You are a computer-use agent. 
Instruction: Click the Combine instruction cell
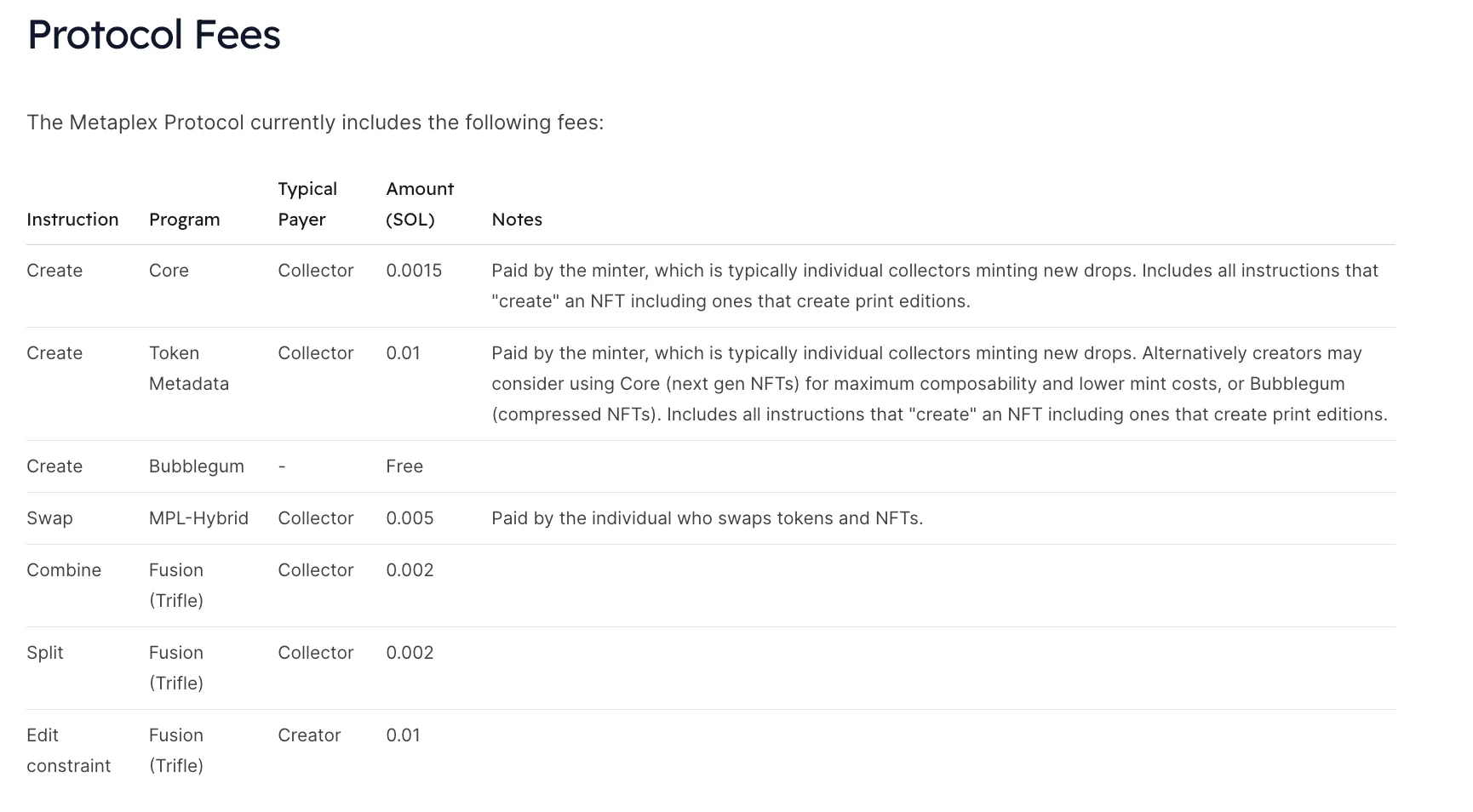pos(64,570)
